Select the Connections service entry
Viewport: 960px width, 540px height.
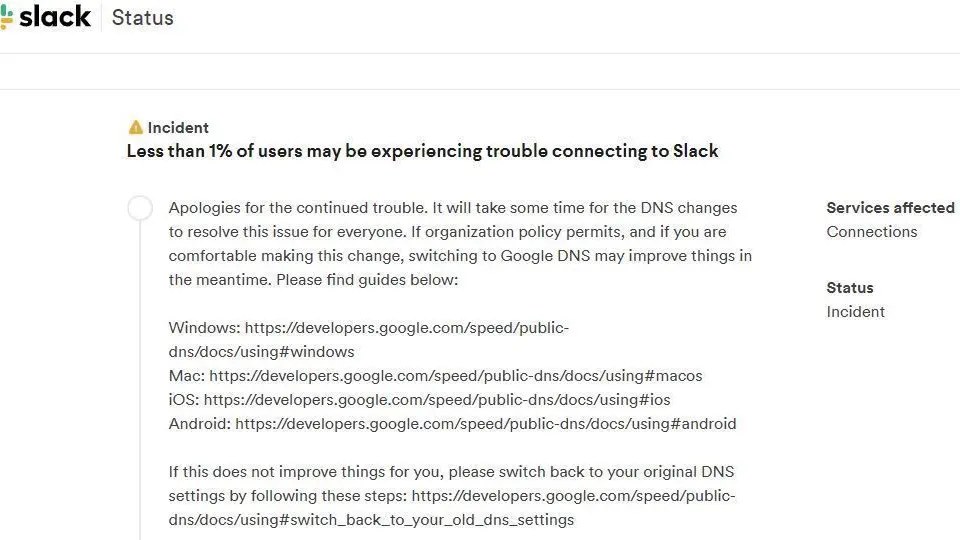pos(871,232)
